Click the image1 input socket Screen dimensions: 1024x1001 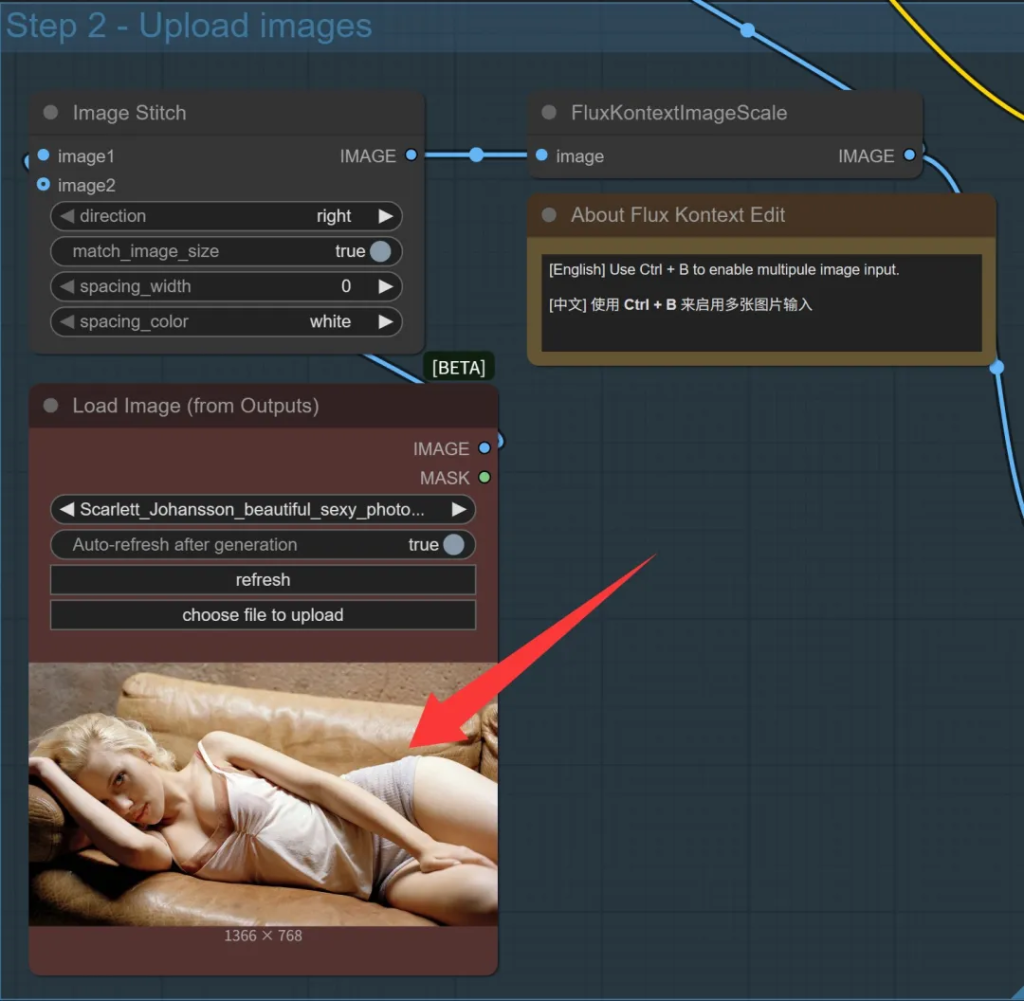[x=43, y=155]
